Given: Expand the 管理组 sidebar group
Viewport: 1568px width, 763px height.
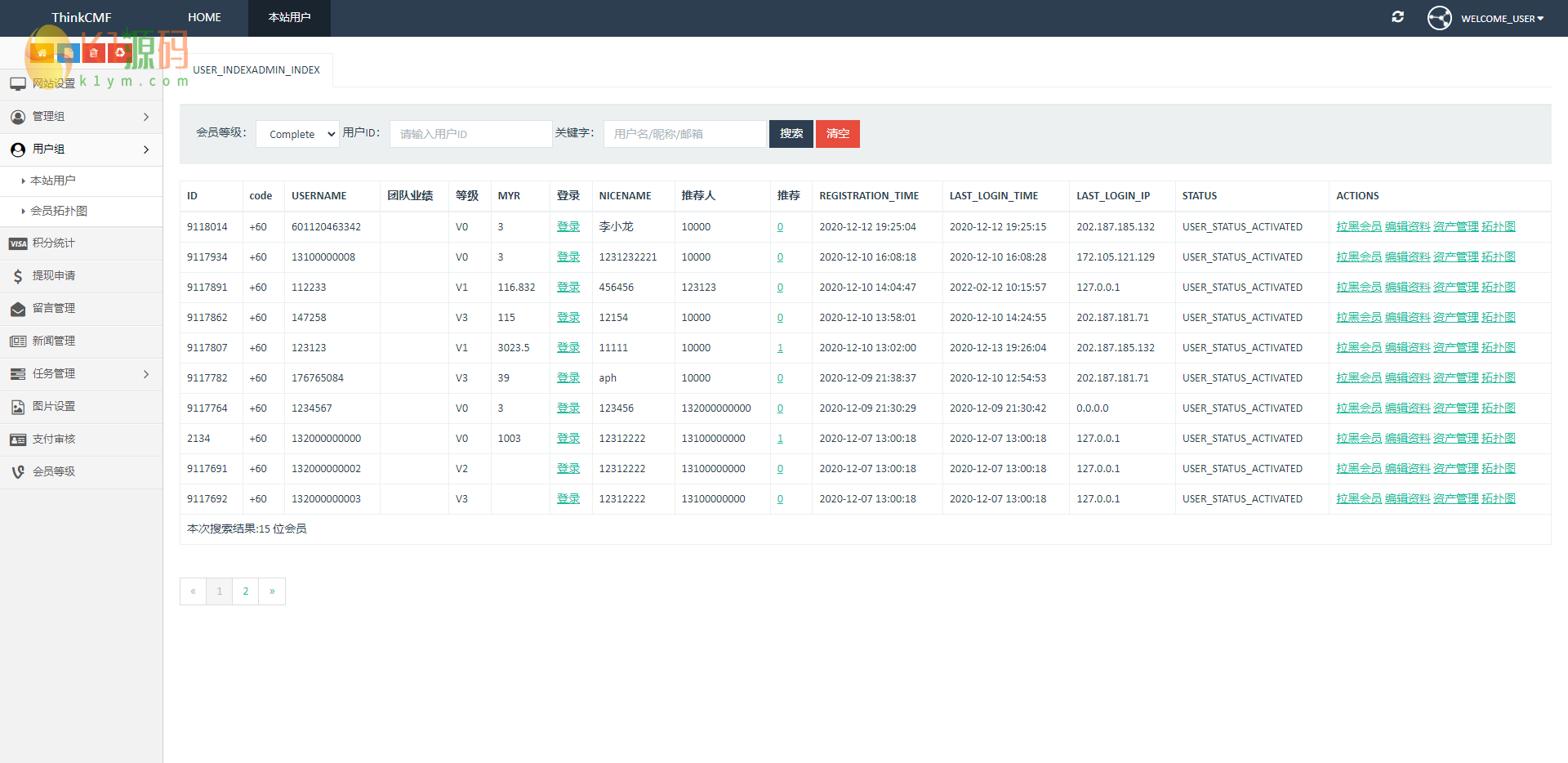Looking at the screenshot, I should tap(81, 117).
